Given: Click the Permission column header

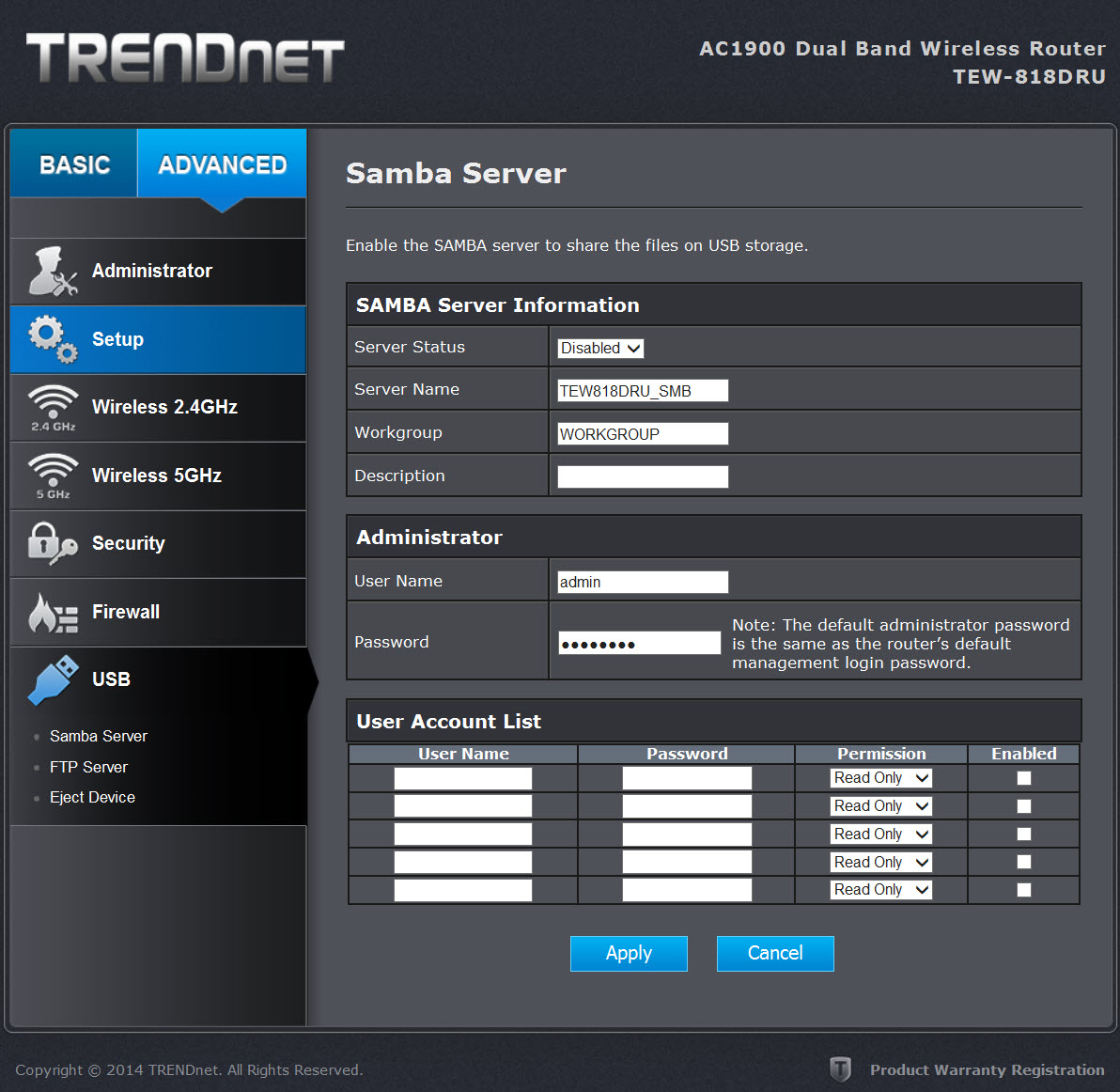Looking at the screenshot, I should click(881, 755).
